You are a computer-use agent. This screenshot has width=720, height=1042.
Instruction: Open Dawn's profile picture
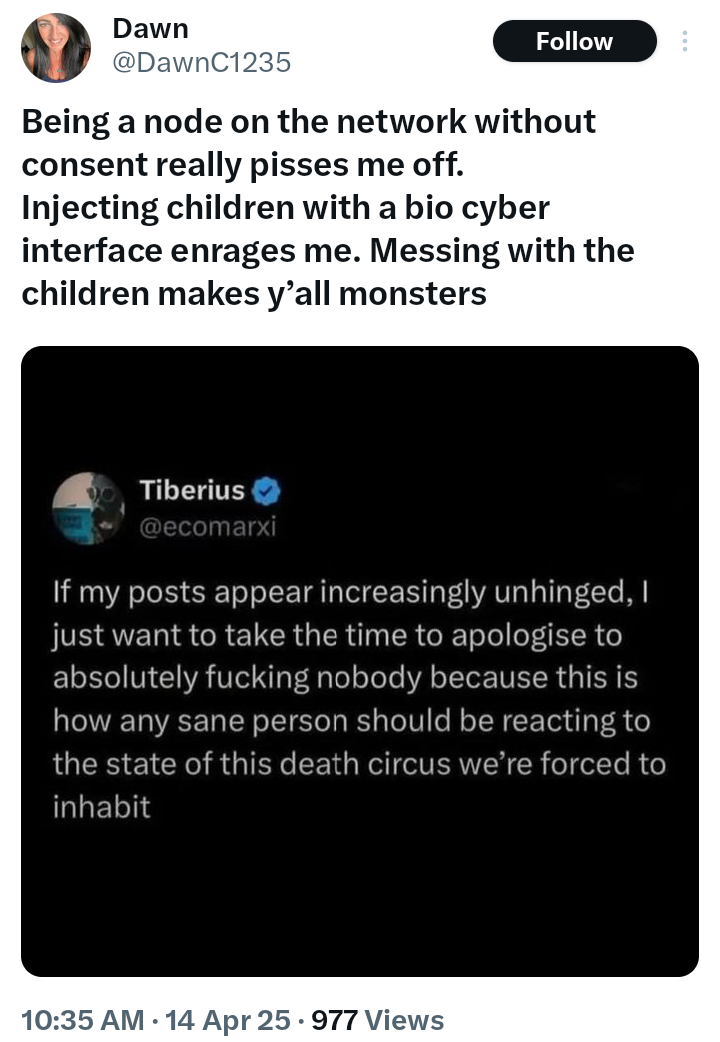[x=56, y=47]
